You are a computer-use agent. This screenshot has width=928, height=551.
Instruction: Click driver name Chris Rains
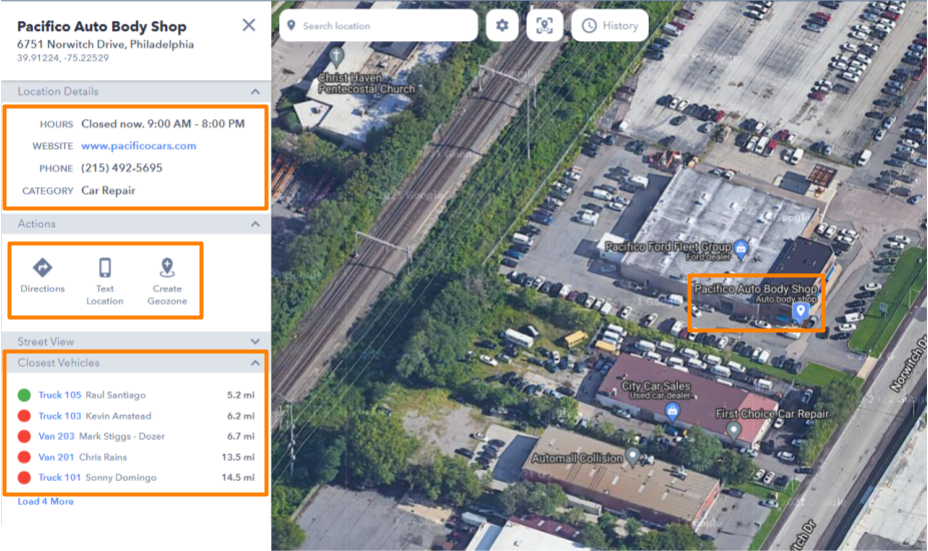103,457
